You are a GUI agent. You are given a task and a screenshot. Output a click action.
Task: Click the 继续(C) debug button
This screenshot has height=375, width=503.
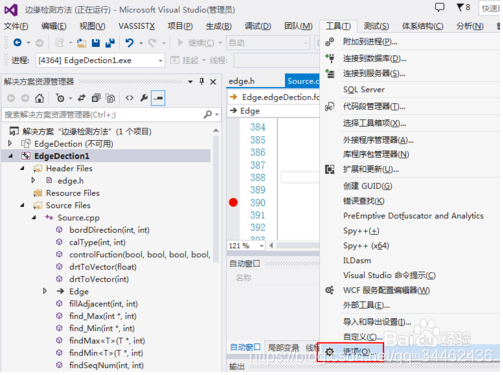[197, 43]
